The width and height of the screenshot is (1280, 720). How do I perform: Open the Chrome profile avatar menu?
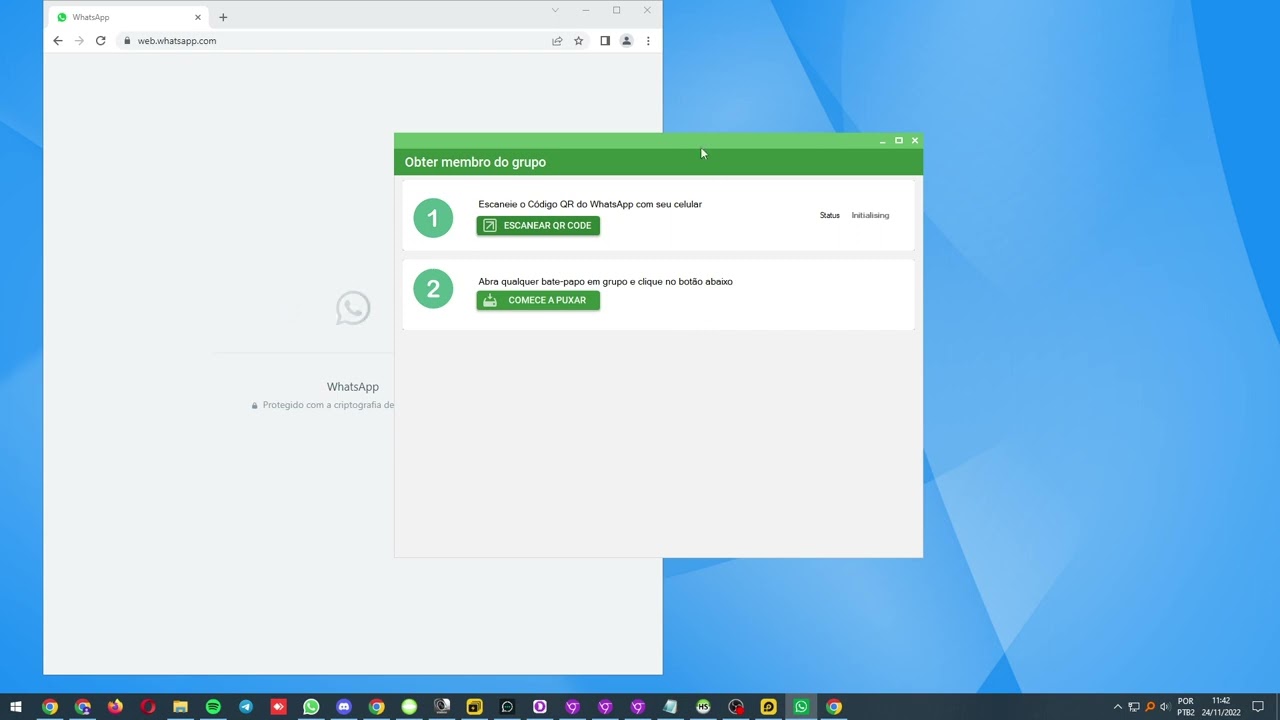tap(626, 41)
